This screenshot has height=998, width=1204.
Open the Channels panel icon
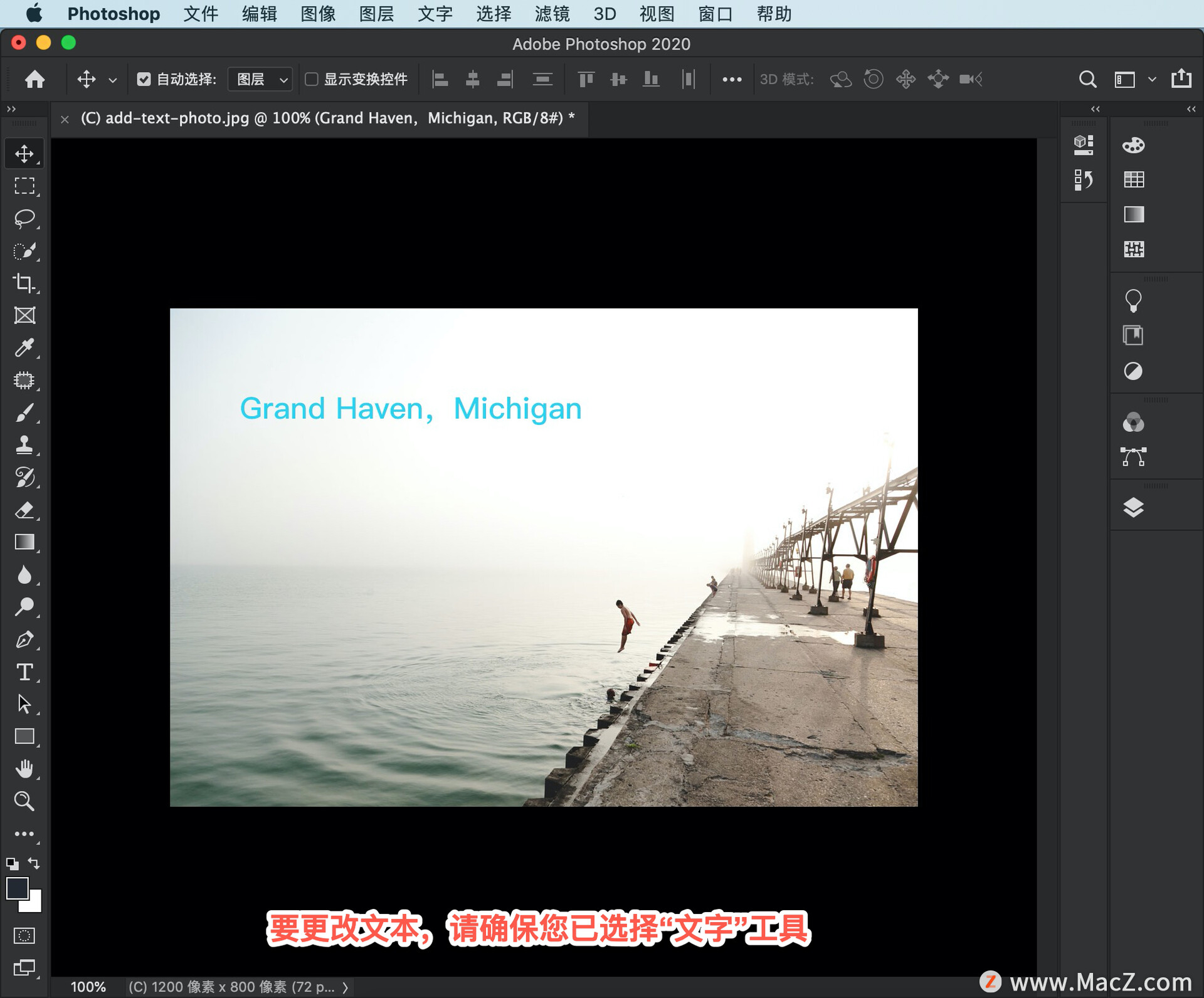point(1133,423)
